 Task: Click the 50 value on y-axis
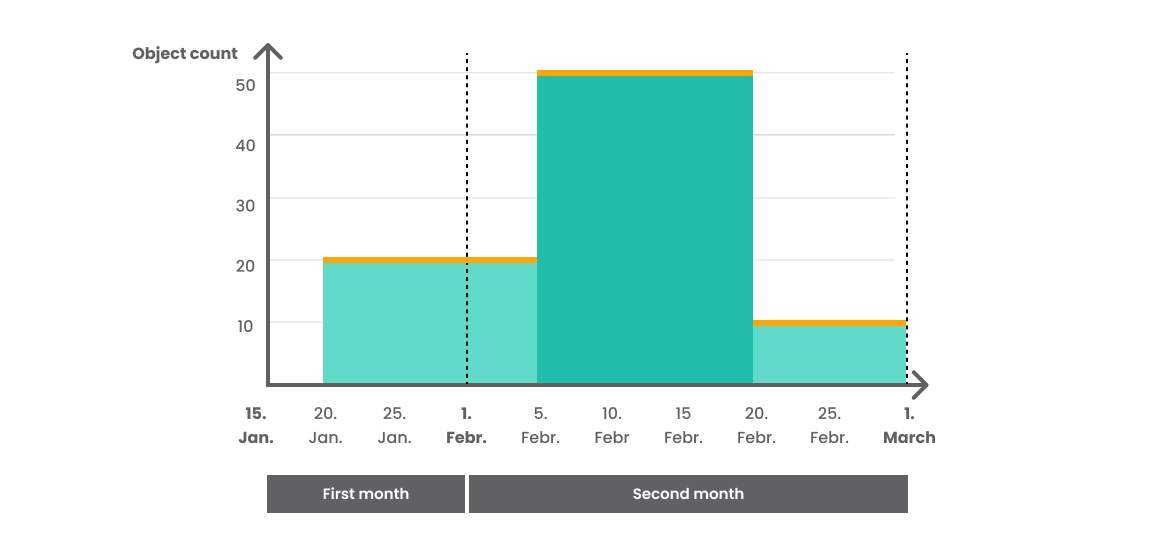tap(245, 84)
